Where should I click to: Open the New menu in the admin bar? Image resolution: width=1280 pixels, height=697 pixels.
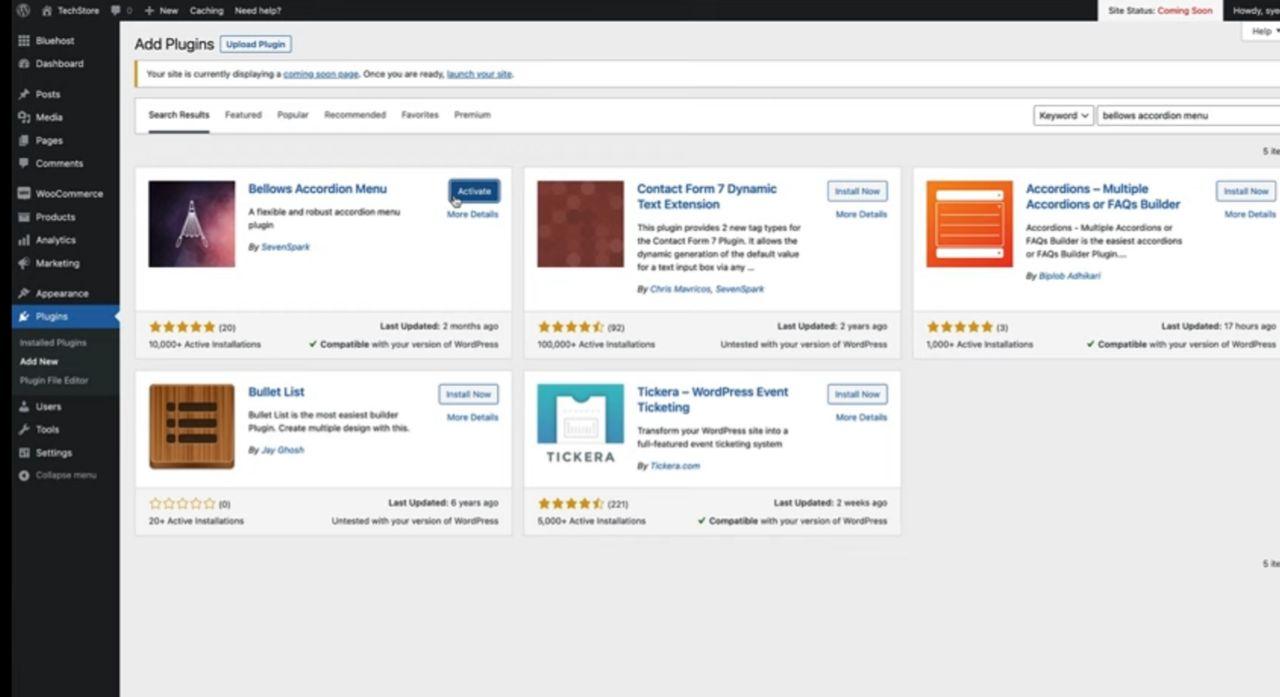click(160, 10)
